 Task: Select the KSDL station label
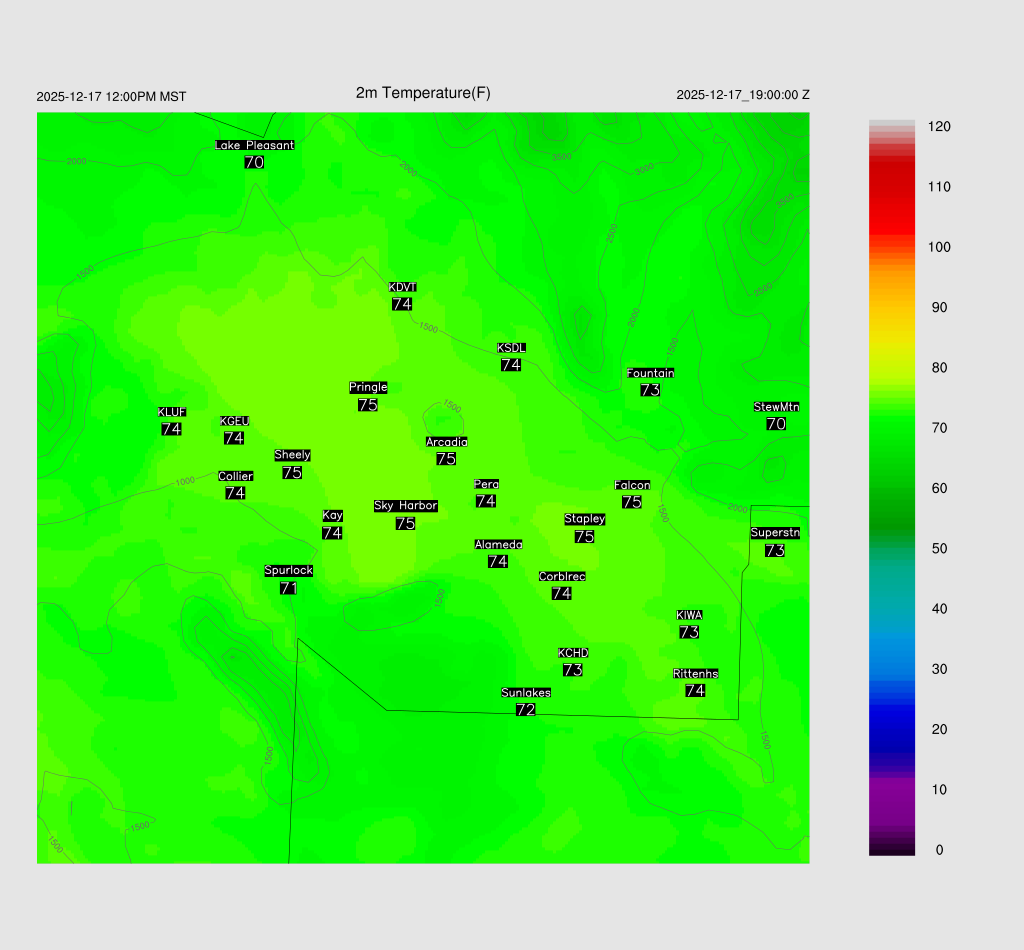tap(511, 348)
